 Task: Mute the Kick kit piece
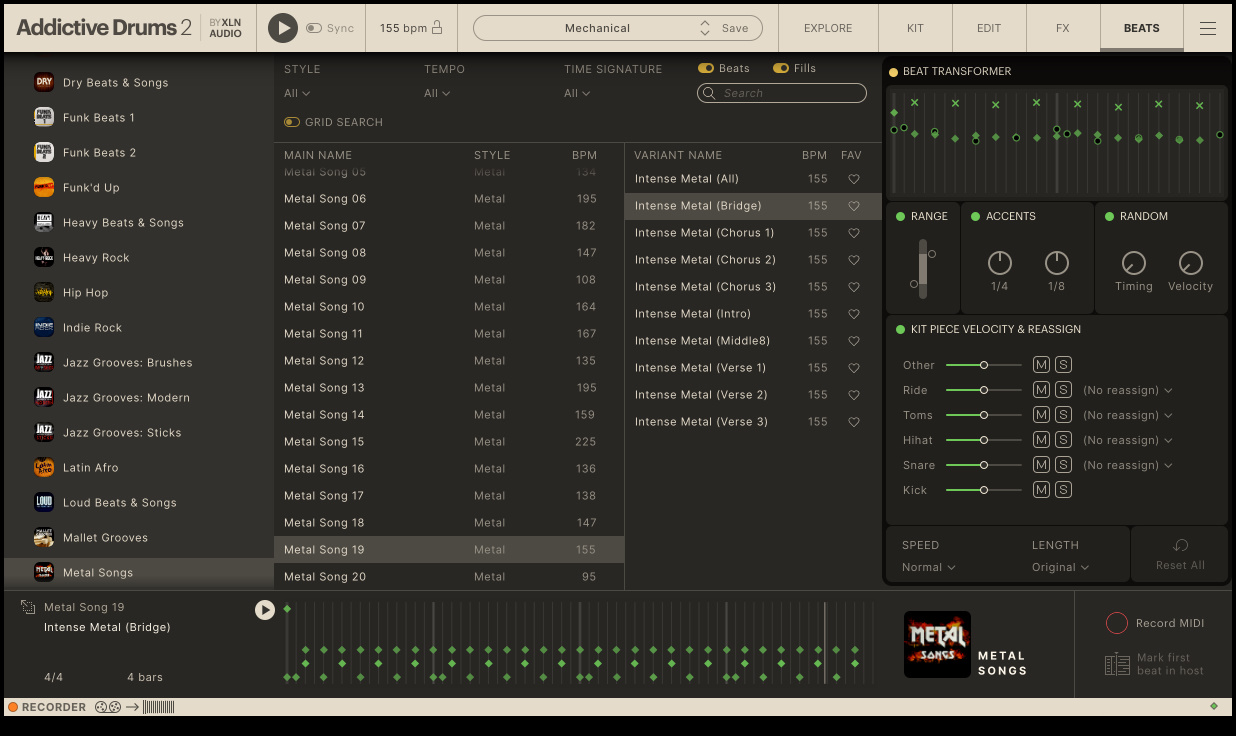[x=1041, y=490]
